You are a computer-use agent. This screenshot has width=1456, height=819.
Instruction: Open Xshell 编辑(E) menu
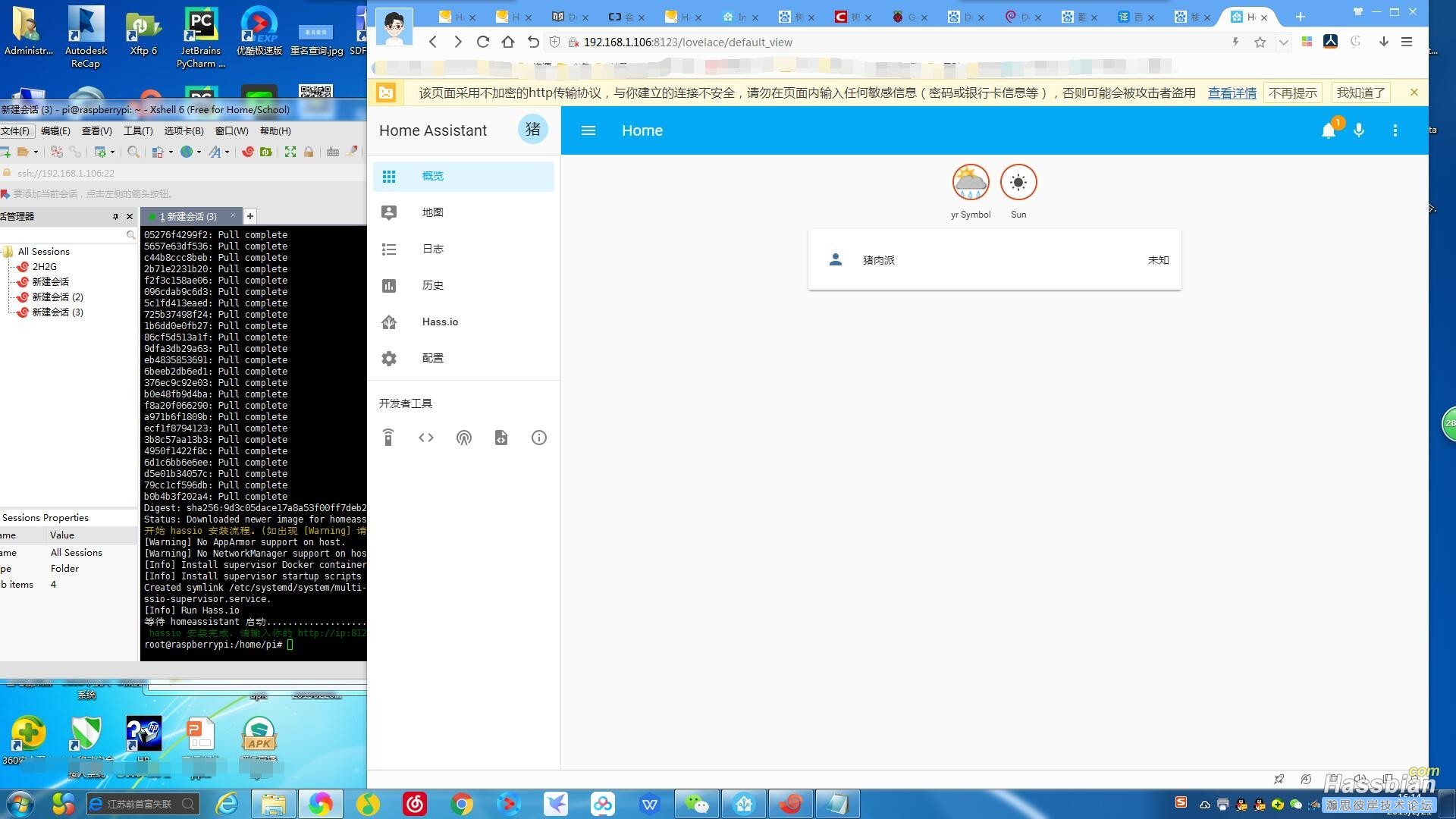coord(55,131)
